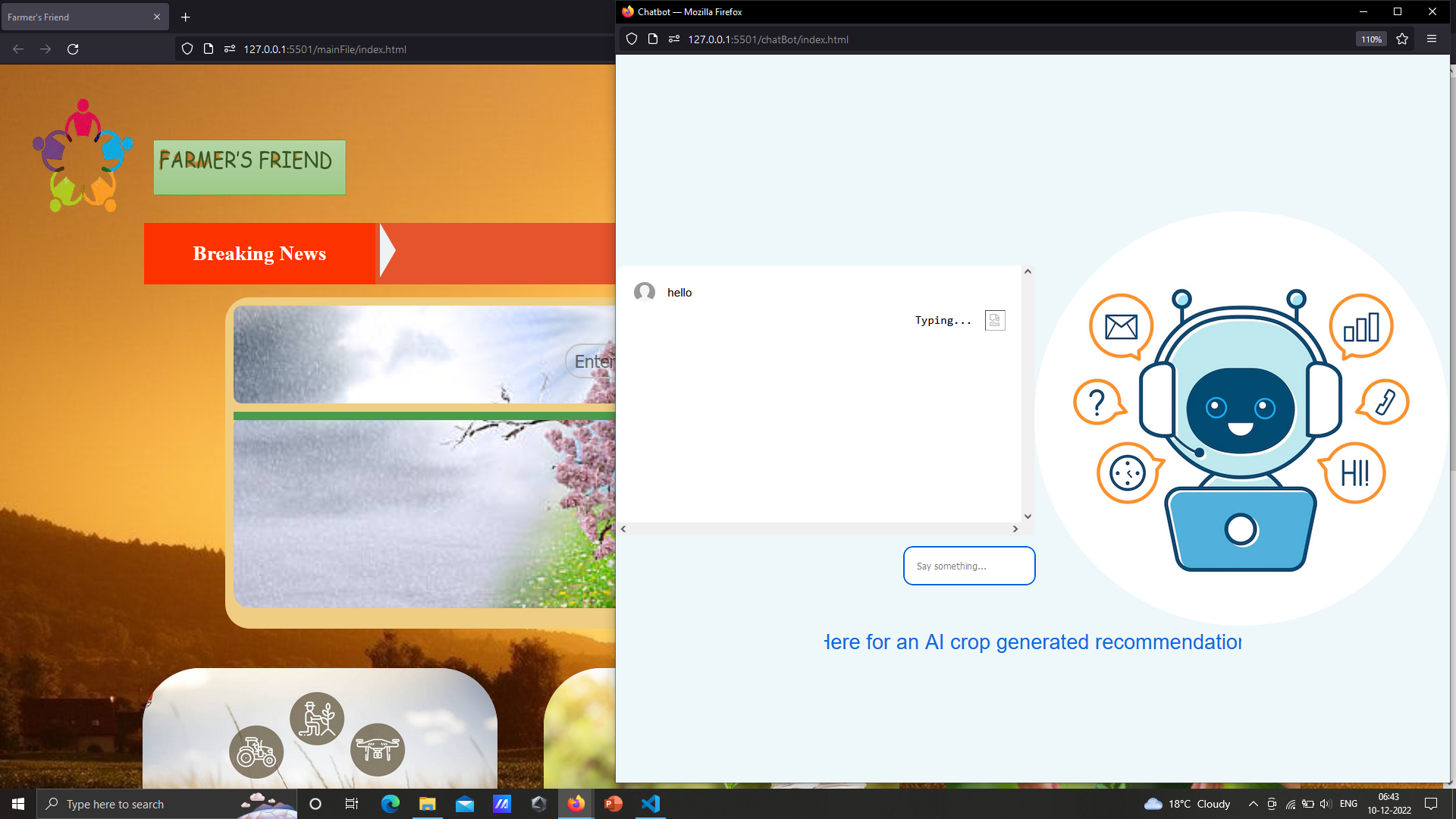This screenshot has width=1456, height=819.
Task: Click the user avatar next to hello
Action: pos(645,292)
